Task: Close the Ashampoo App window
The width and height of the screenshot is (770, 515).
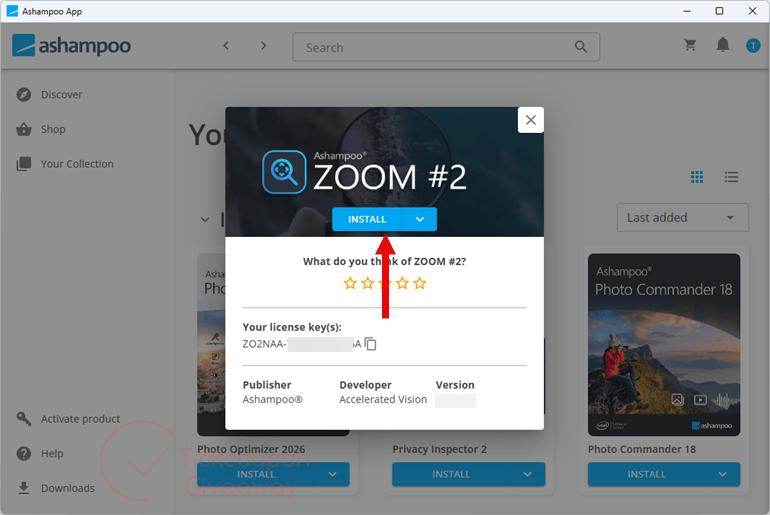Action: (x=752, y=11)
